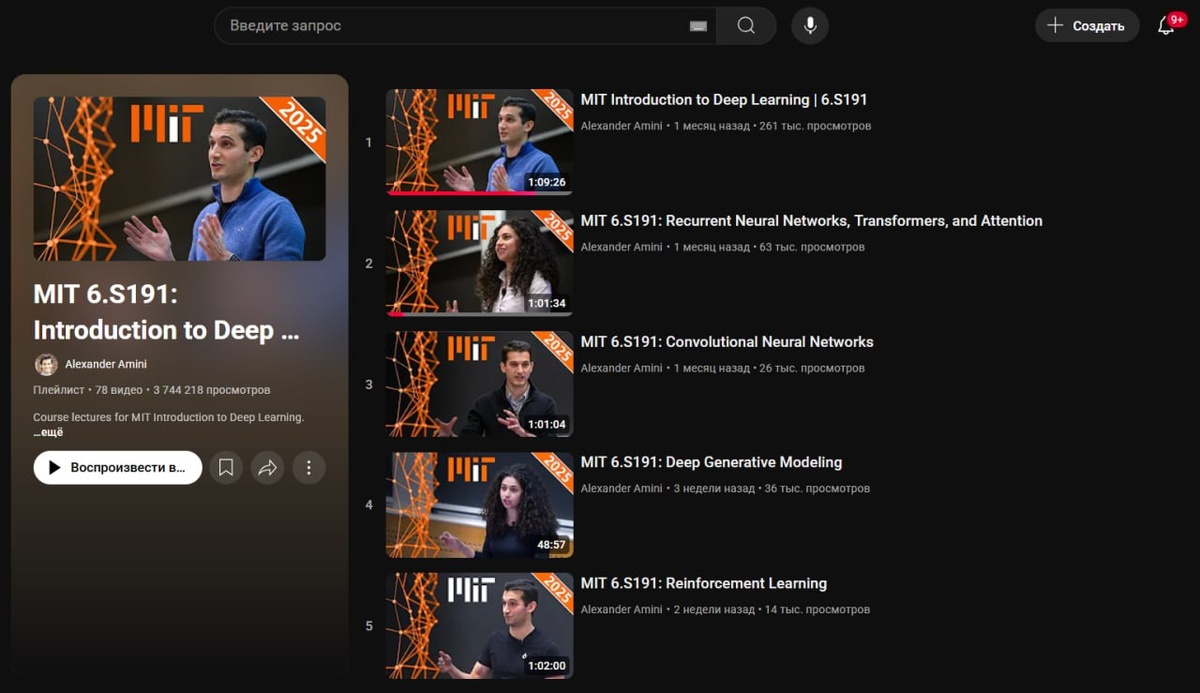The image size is (1200, 693).
Task: Open video thumbnail with duration 1:01:34
Action: click(x=480, y=263)
